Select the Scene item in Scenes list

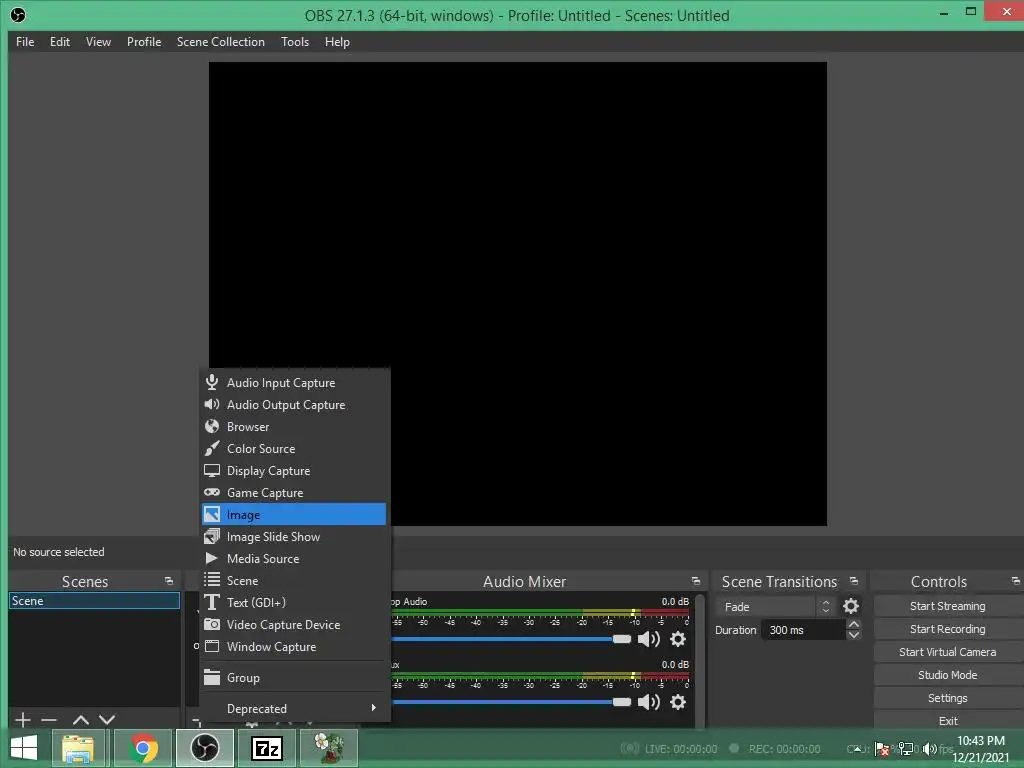(x=95, y=601)
